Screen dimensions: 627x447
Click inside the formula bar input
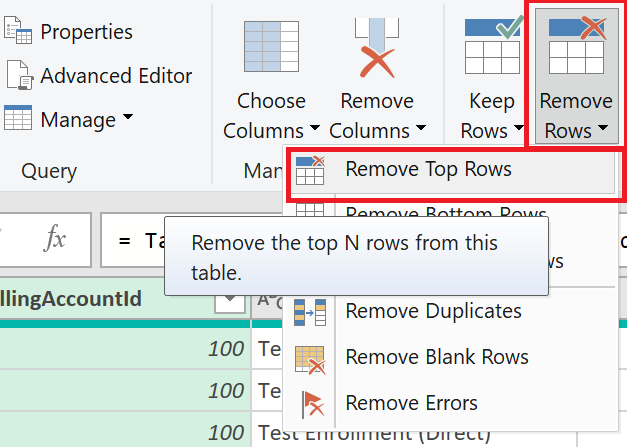(134, 240)
